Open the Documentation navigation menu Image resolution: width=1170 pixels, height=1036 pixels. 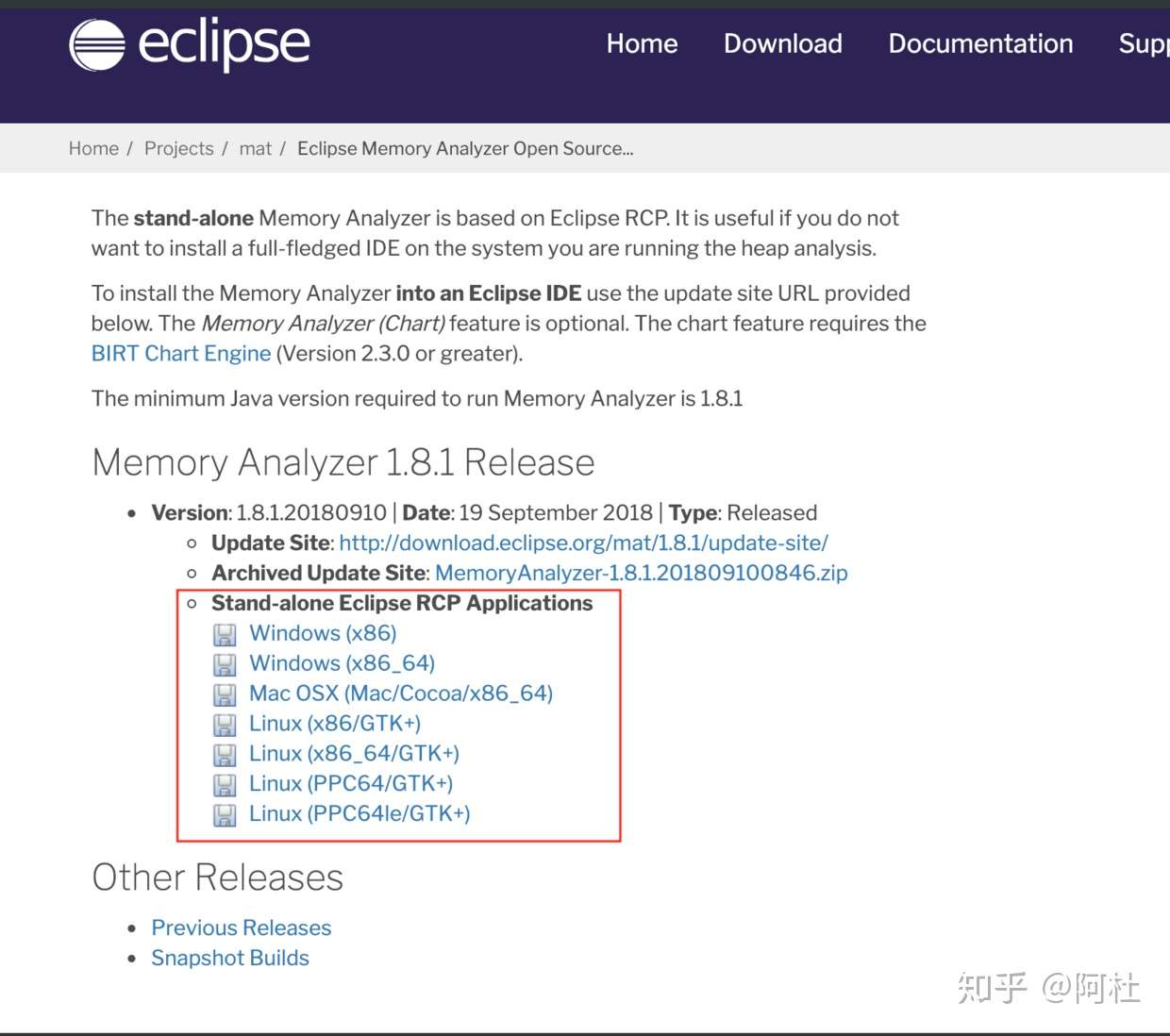tap(980, 43)
